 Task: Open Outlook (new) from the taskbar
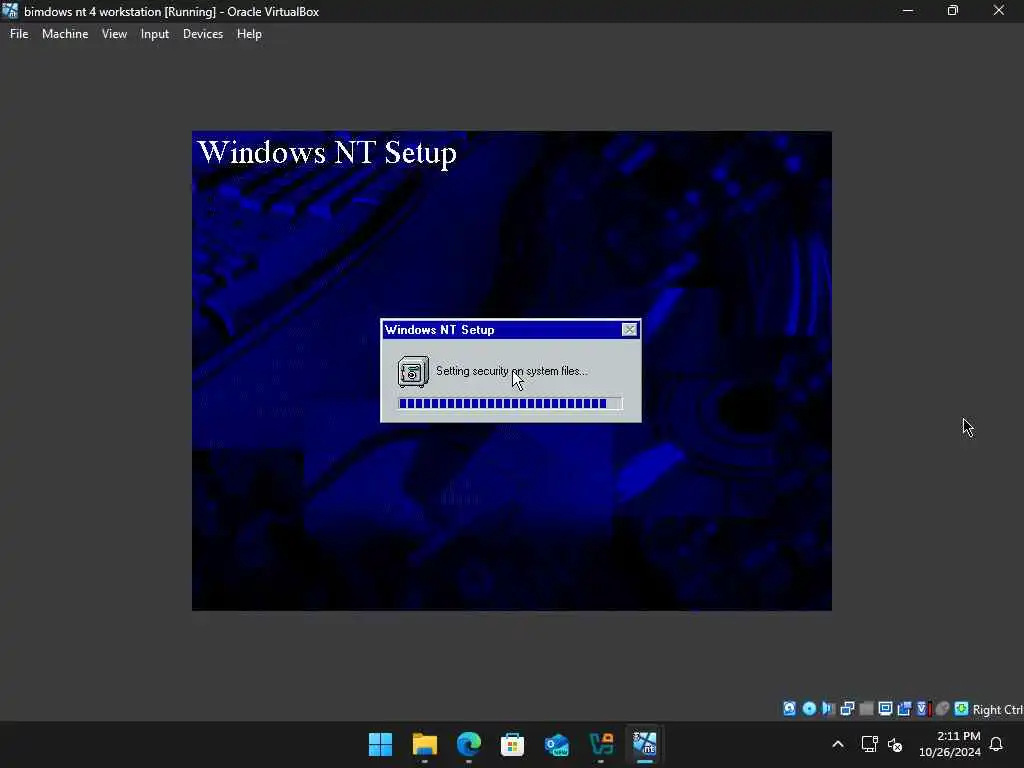click(557, 744)
